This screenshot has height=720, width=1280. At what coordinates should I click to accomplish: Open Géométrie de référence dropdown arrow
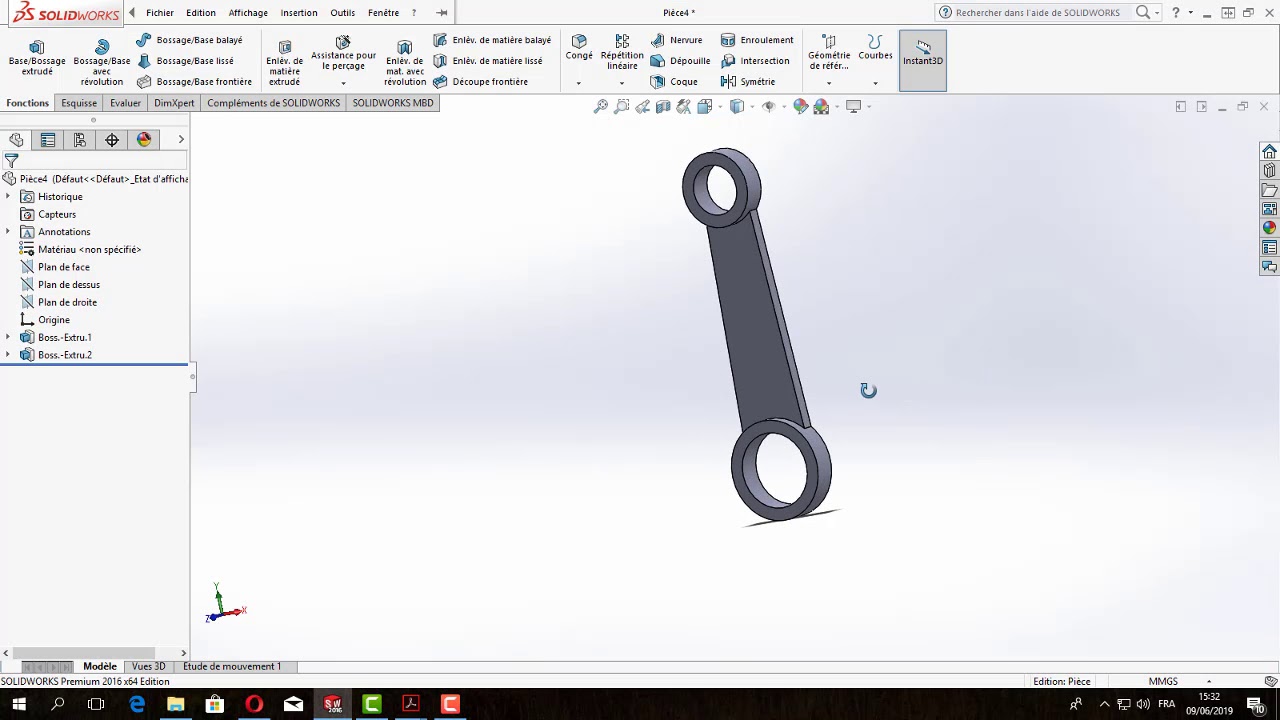point(829,83)
